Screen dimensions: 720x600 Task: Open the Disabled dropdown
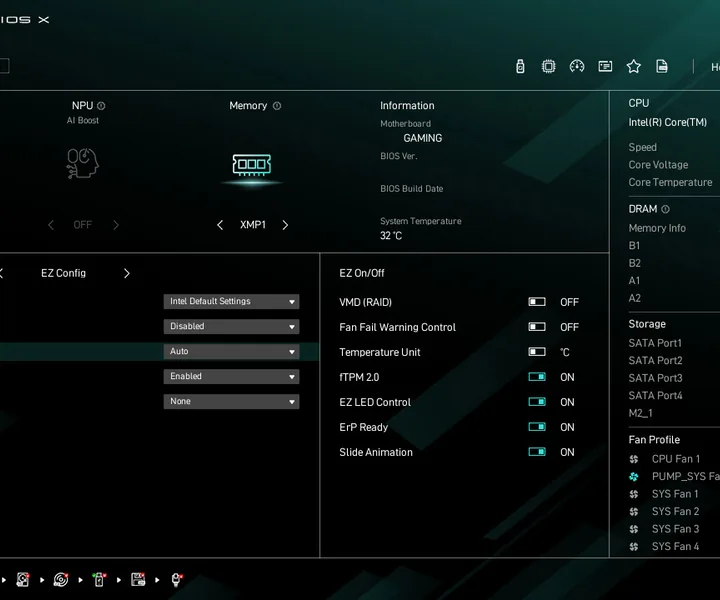pyautogui.click(x=231, y=326)
